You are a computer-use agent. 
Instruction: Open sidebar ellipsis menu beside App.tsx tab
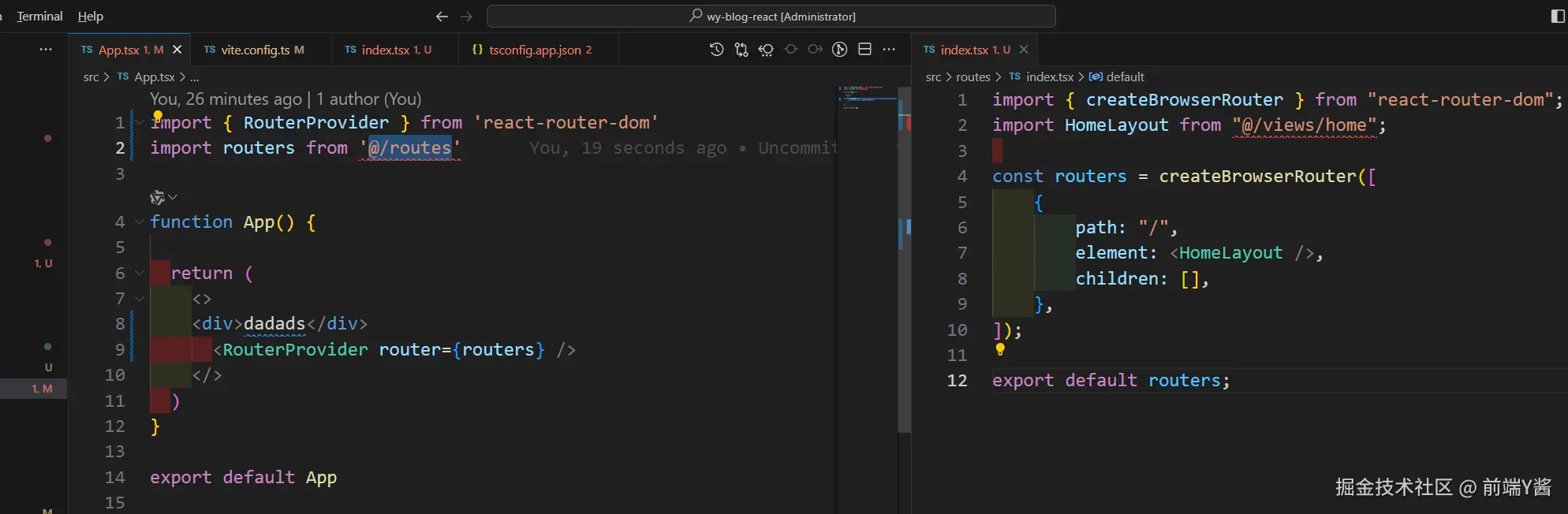(x=46, y=50)
